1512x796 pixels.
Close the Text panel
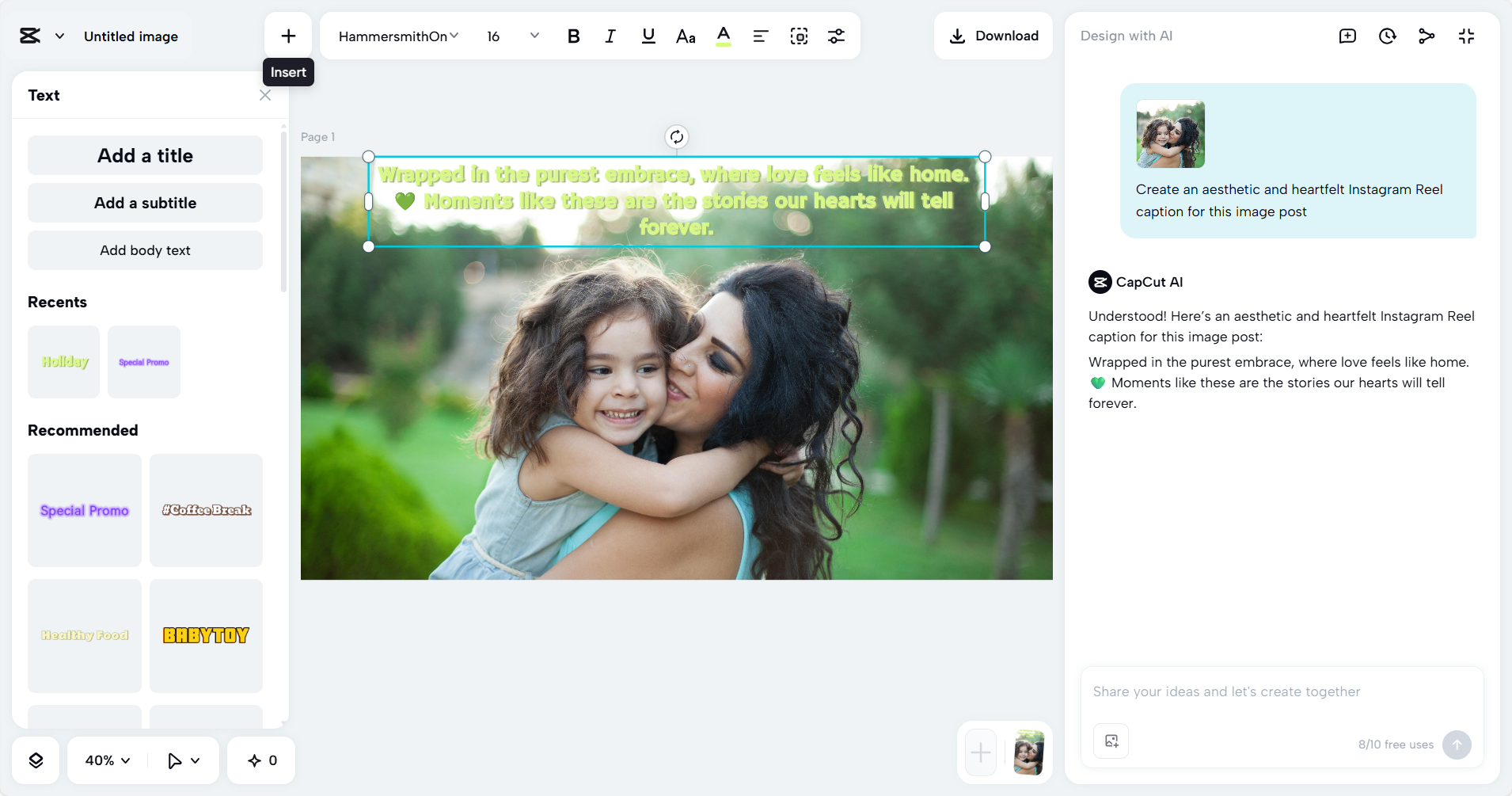265,95
